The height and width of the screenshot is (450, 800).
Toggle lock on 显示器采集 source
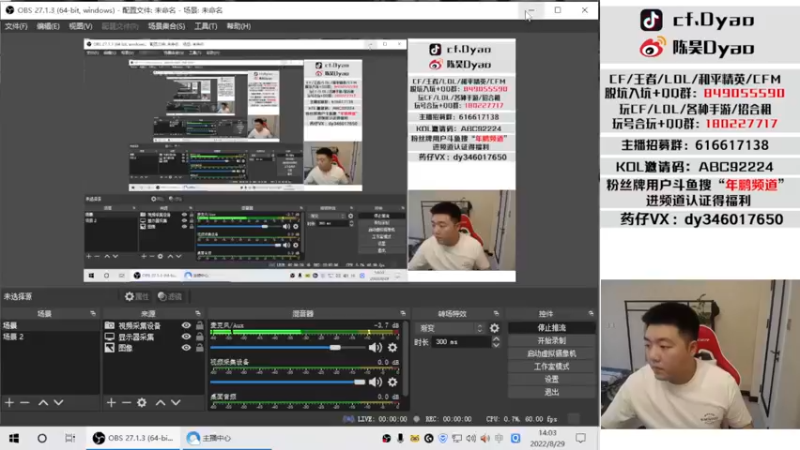pos(199,337)
